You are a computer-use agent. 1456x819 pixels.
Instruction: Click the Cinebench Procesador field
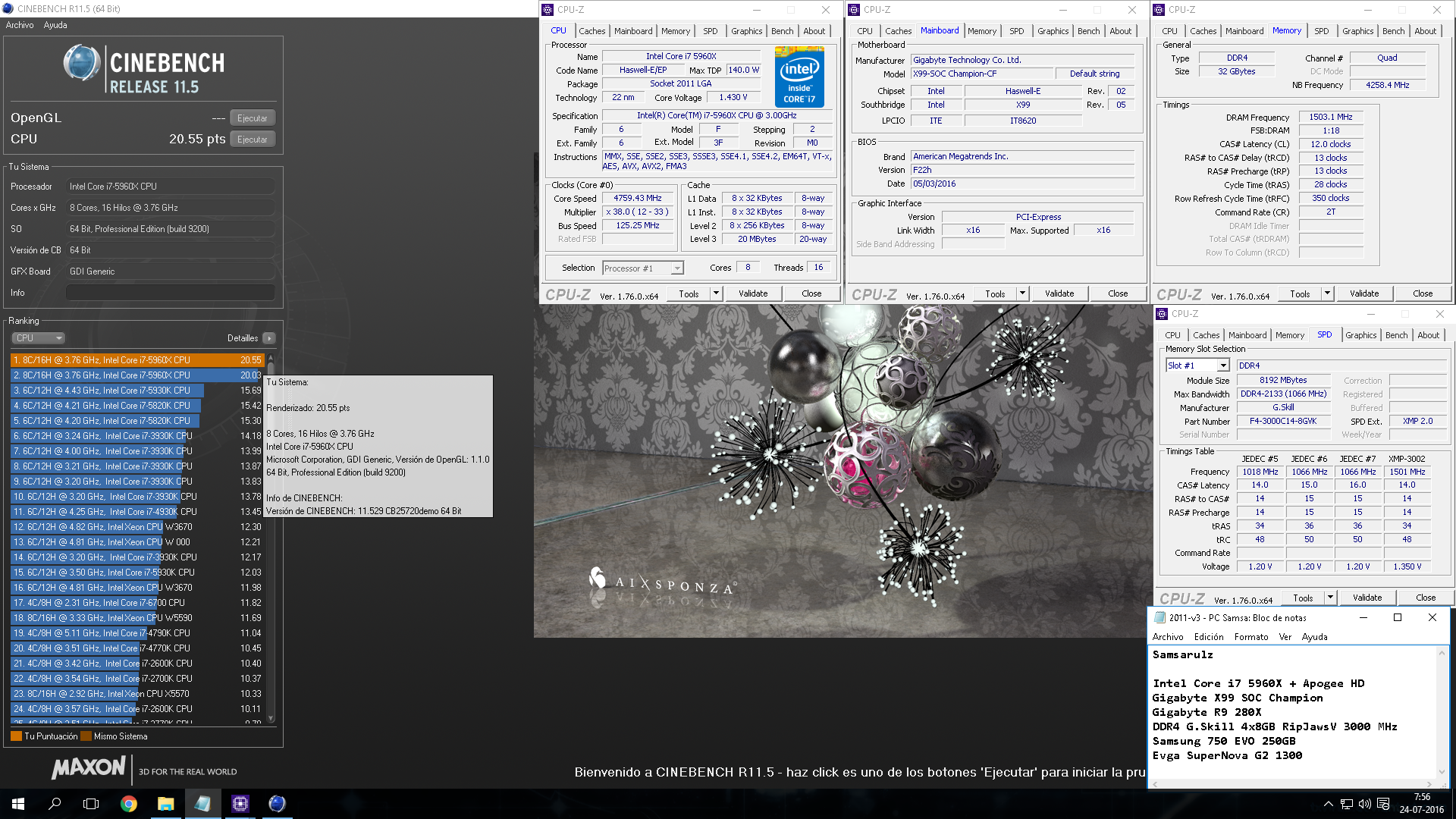pyautogui.click(x=171, y=187)
